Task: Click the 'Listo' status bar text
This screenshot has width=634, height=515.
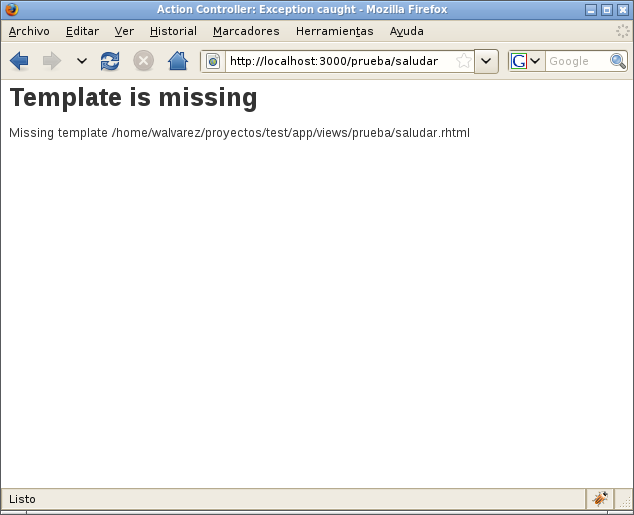Action: click(22, 499)
